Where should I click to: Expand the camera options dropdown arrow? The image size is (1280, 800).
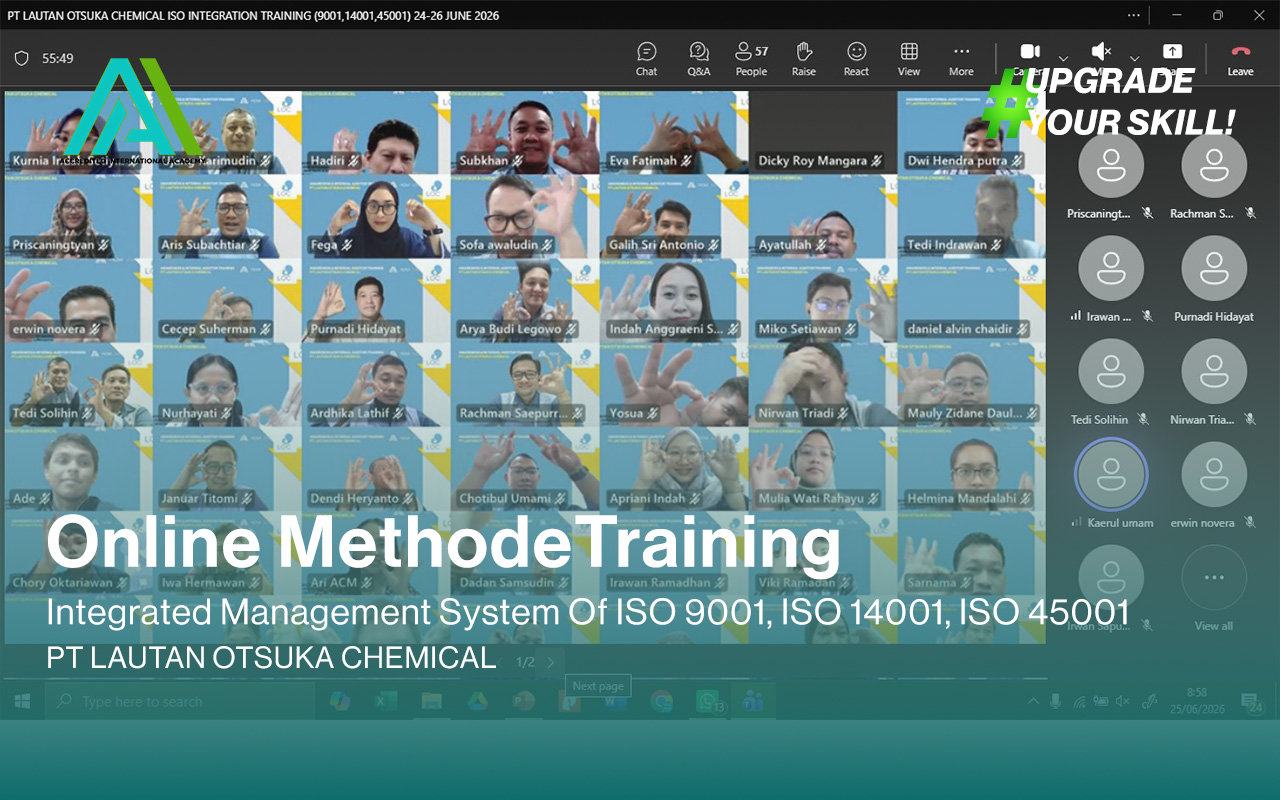point(1063,58)
